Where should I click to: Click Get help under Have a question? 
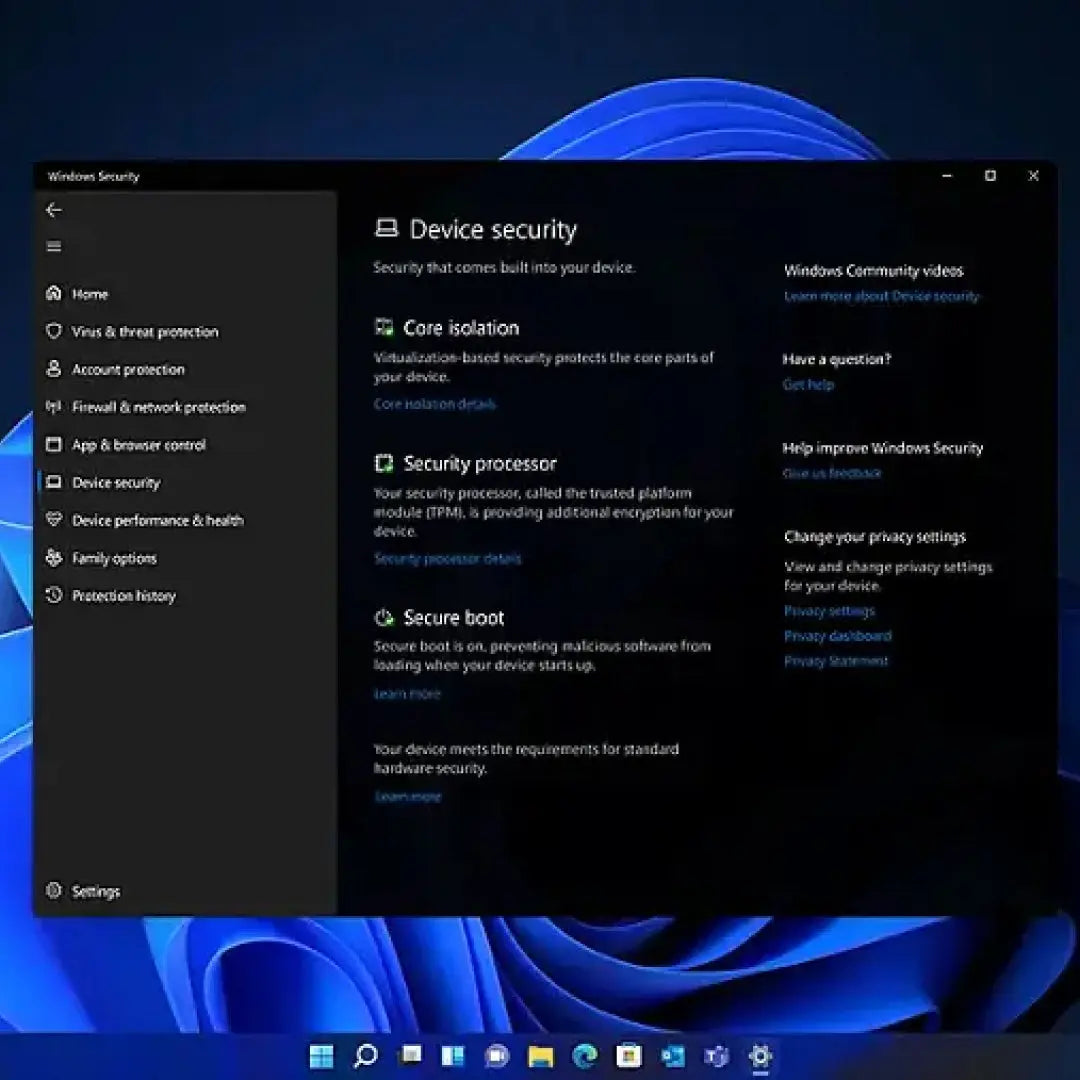pyautogui.click(x=808, y=384)
